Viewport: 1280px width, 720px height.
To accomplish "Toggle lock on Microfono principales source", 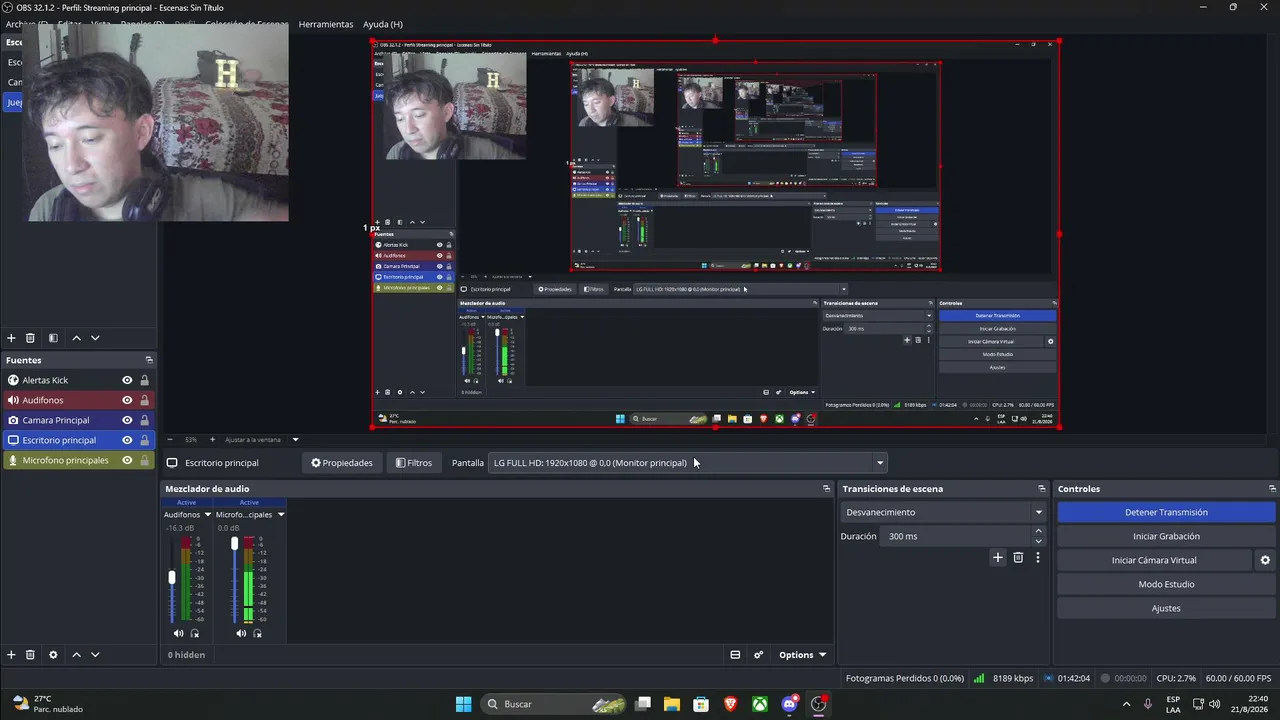I will click(x=144, y=460).
